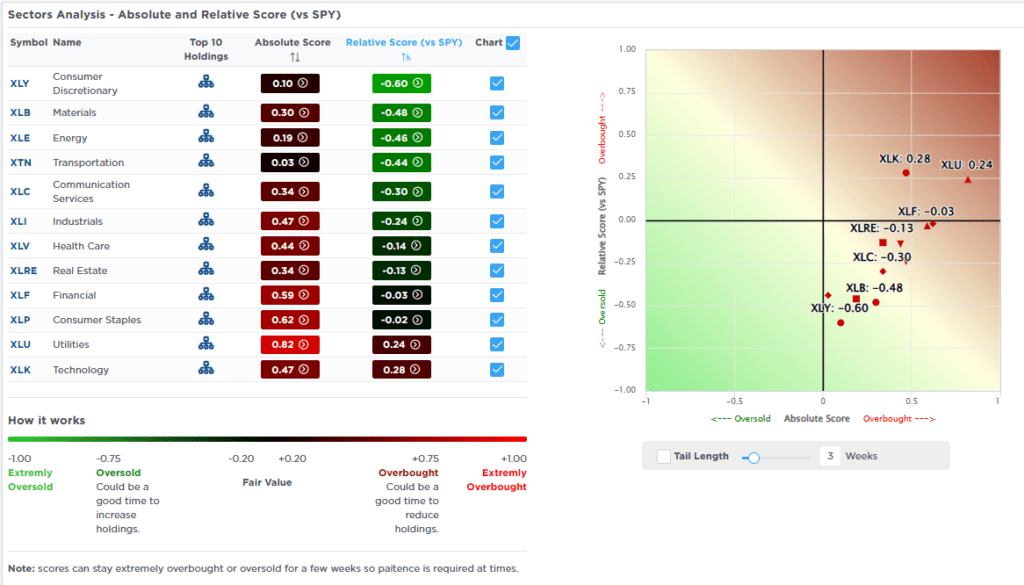1024x585 pixels.
Task: Uncheck chart checkbox for Consumer Staples
Action: click(497, 319)
